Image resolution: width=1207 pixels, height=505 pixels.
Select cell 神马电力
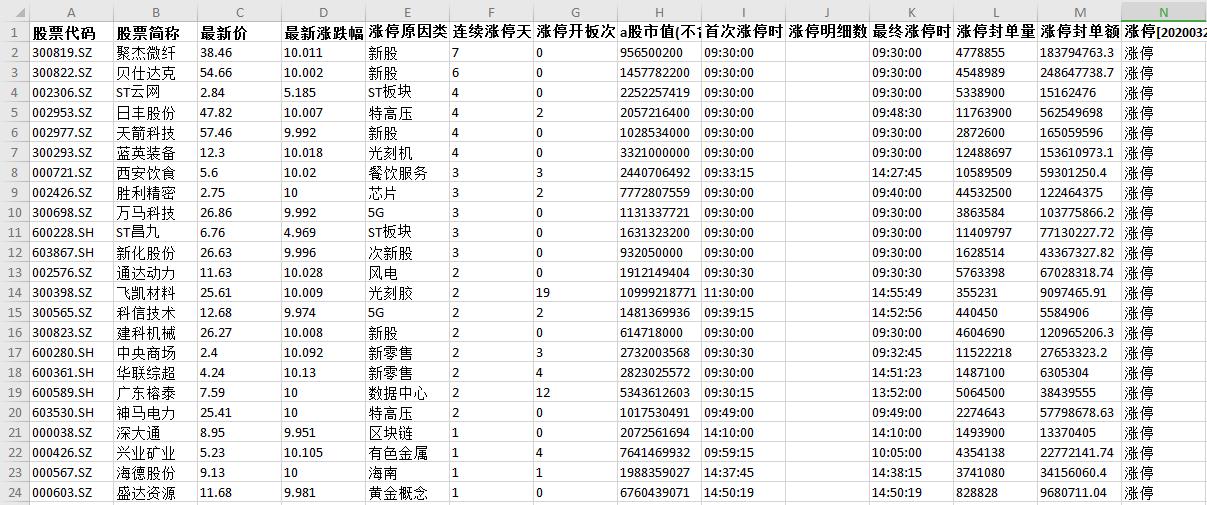coord(155,412)
